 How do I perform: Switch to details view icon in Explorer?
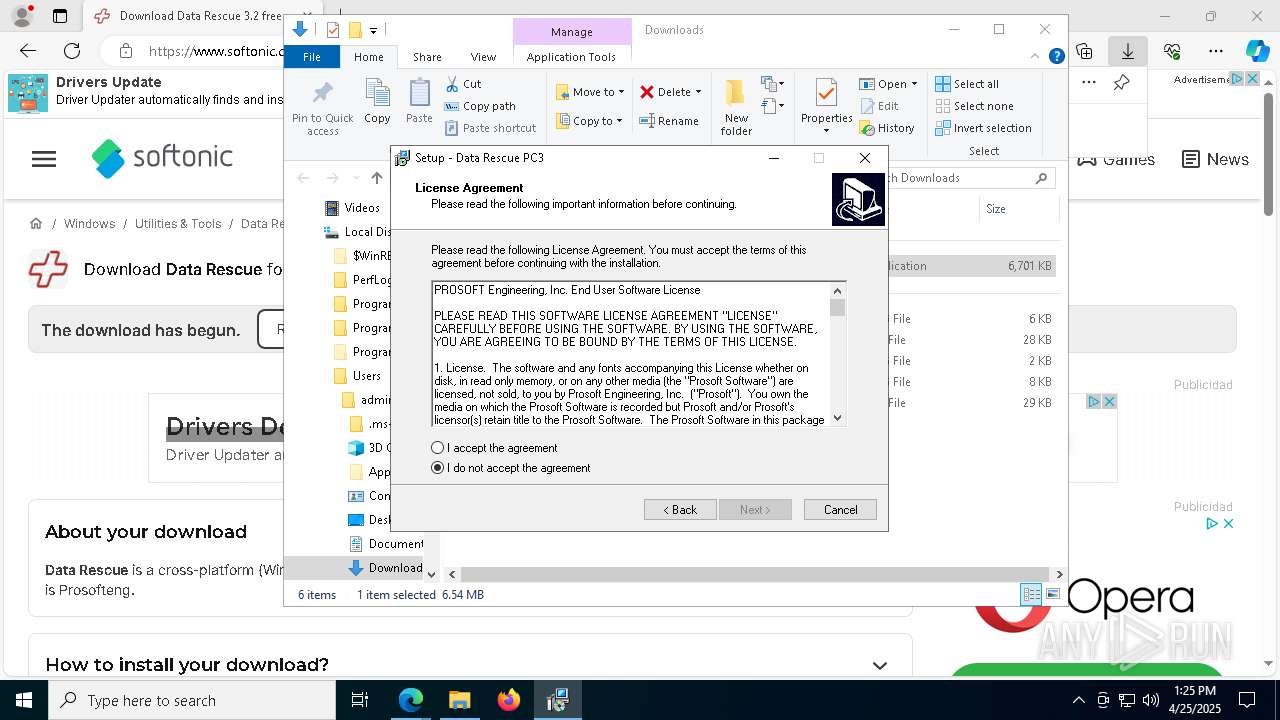tap(1031, 594)
